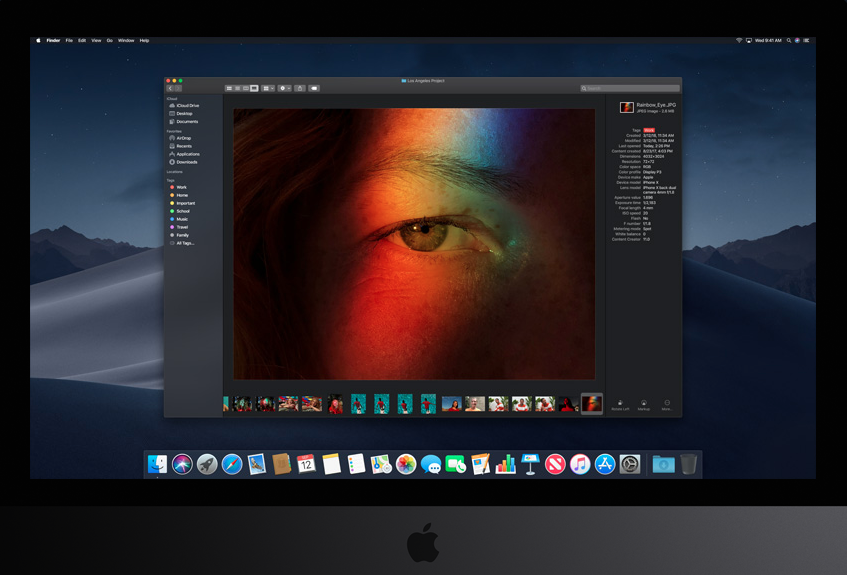Click the Markup icon
The height and width of the screenshot is (575, 847).
pos(643,403)
